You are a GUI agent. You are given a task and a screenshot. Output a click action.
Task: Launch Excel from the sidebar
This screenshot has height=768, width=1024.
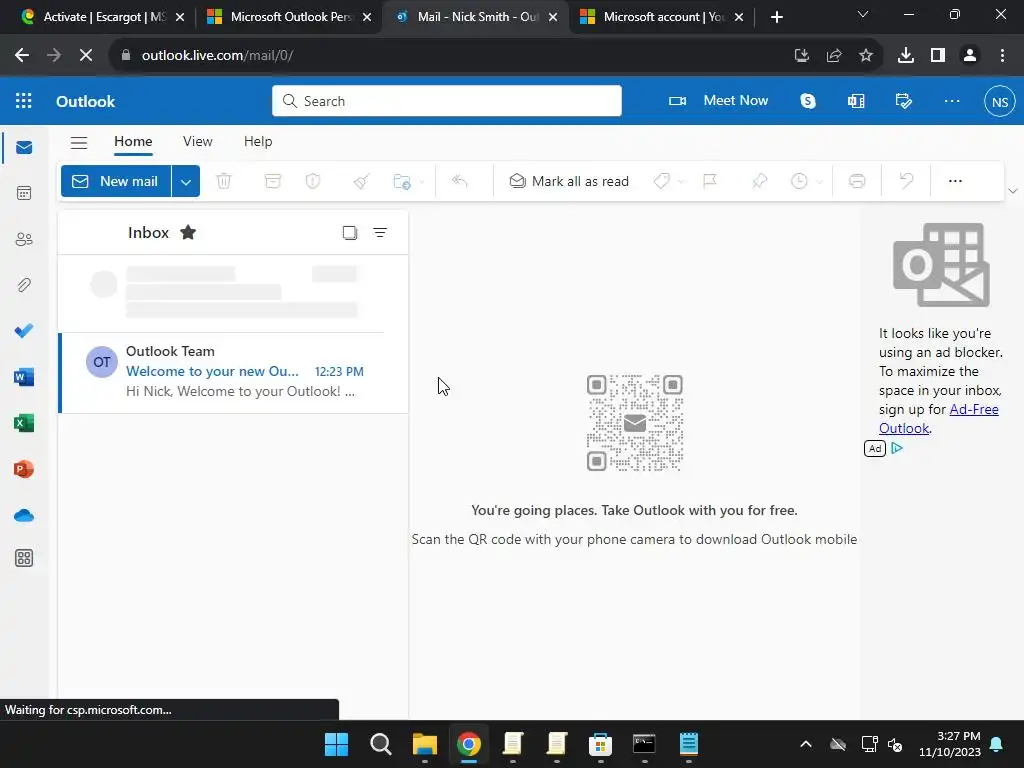[x=24, y=423]
